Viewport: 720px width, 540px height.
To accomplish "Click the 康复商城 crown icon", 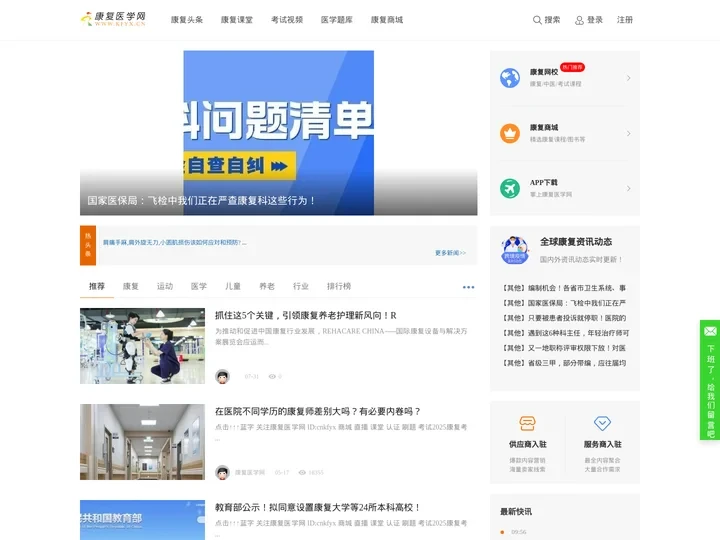I will tap(510, 133).
